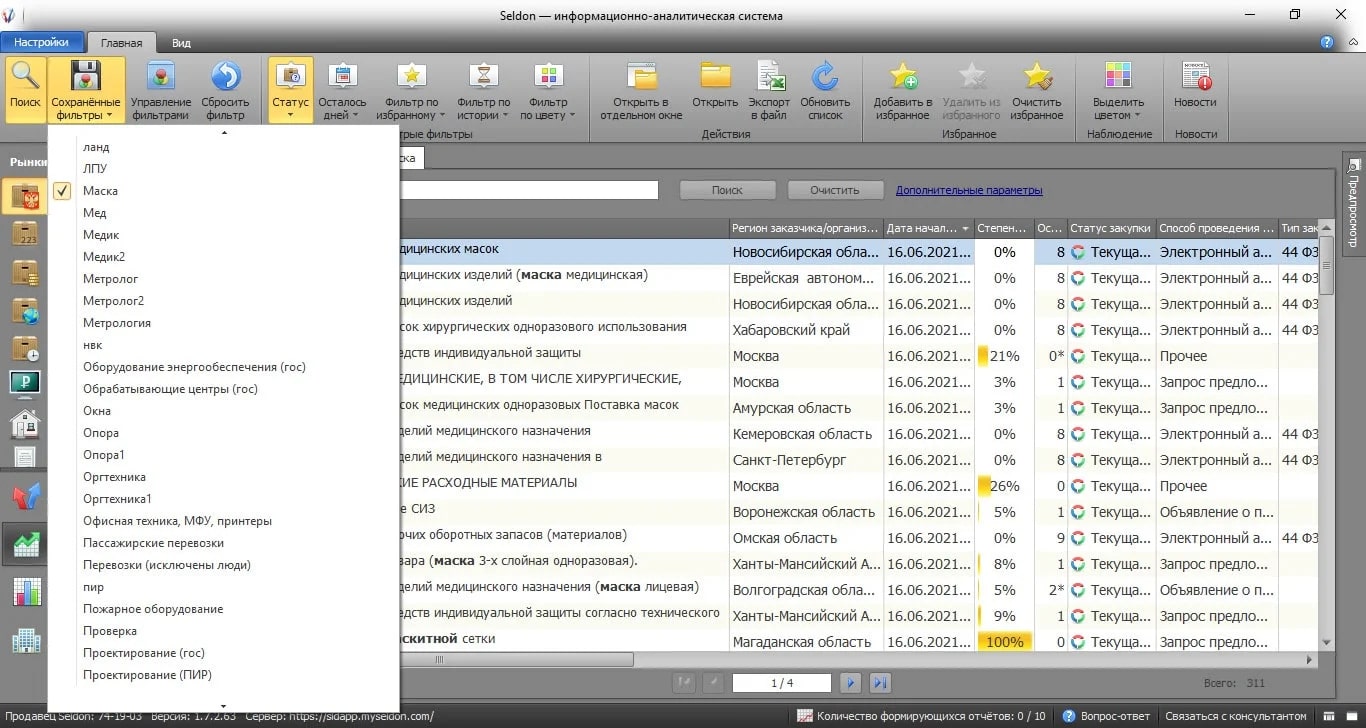1366x728 pixels.
Task: Click Обновить список icon
Action: 825,77
